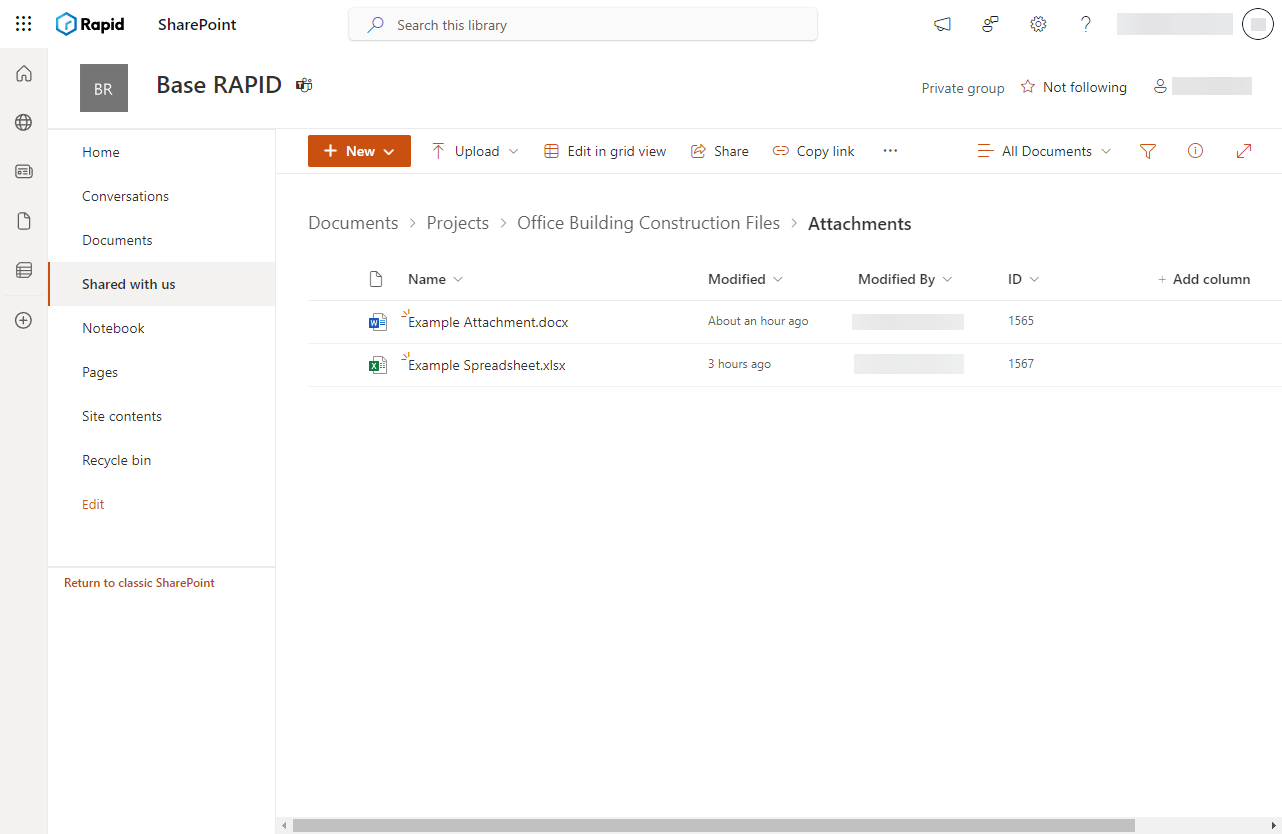The image size is (1282, 834).
Task: Expand library to full screen view
Action: pos(1243,150)
